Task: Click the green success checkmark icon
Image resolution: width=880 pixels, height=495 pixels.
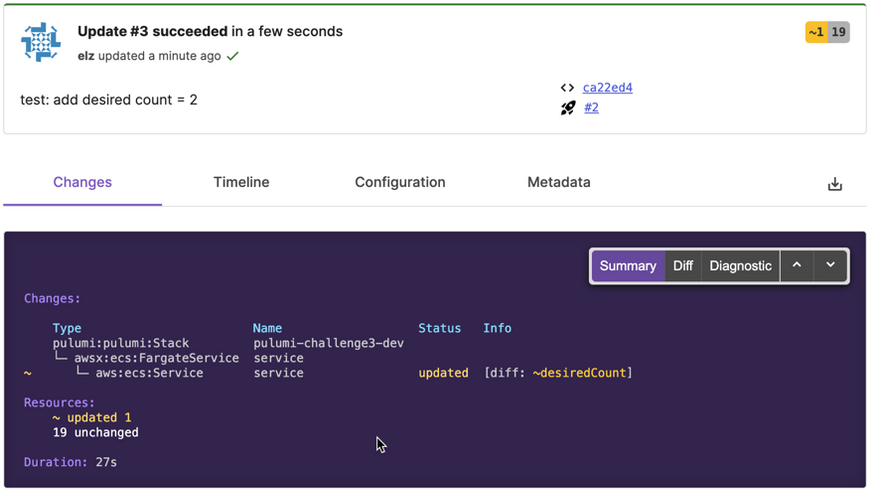Action: (233, 56)
